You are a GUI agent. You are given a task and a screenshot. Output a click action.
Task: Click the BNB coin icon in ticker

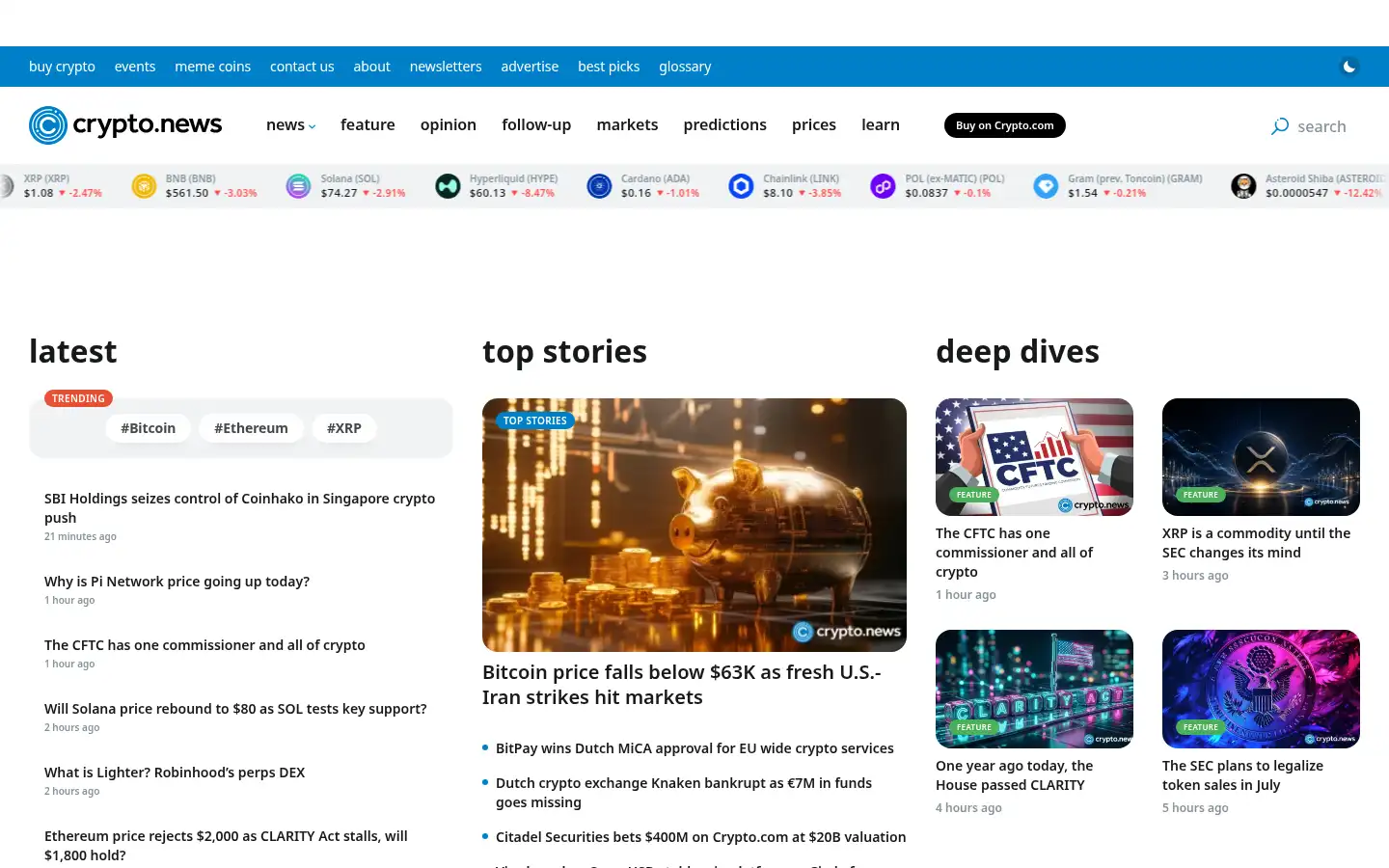point(144,186)
